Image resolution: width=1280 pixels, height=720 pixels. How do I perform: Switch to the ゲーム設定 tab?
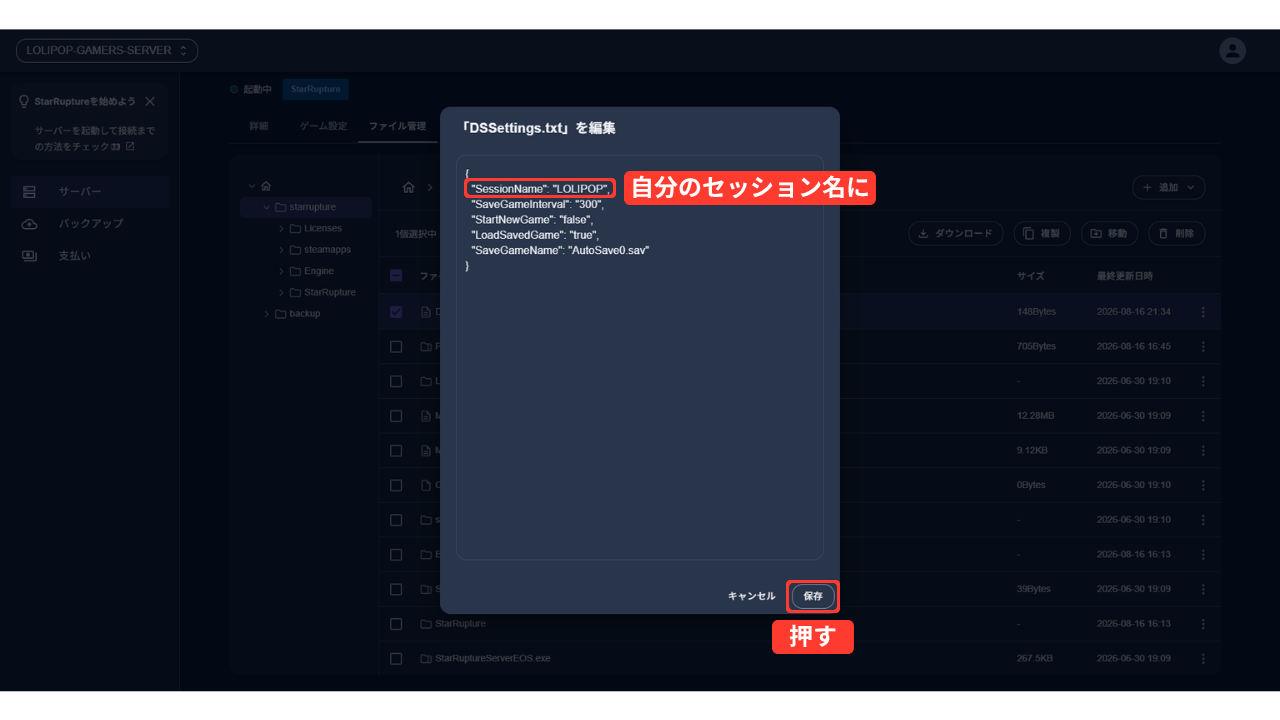pyautogui.click(x=324, y=126)
